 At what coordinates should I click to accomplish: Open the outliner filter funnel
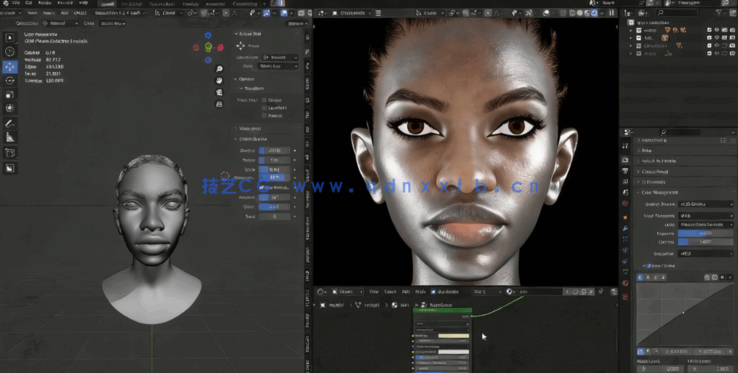[x=719, y=13]
